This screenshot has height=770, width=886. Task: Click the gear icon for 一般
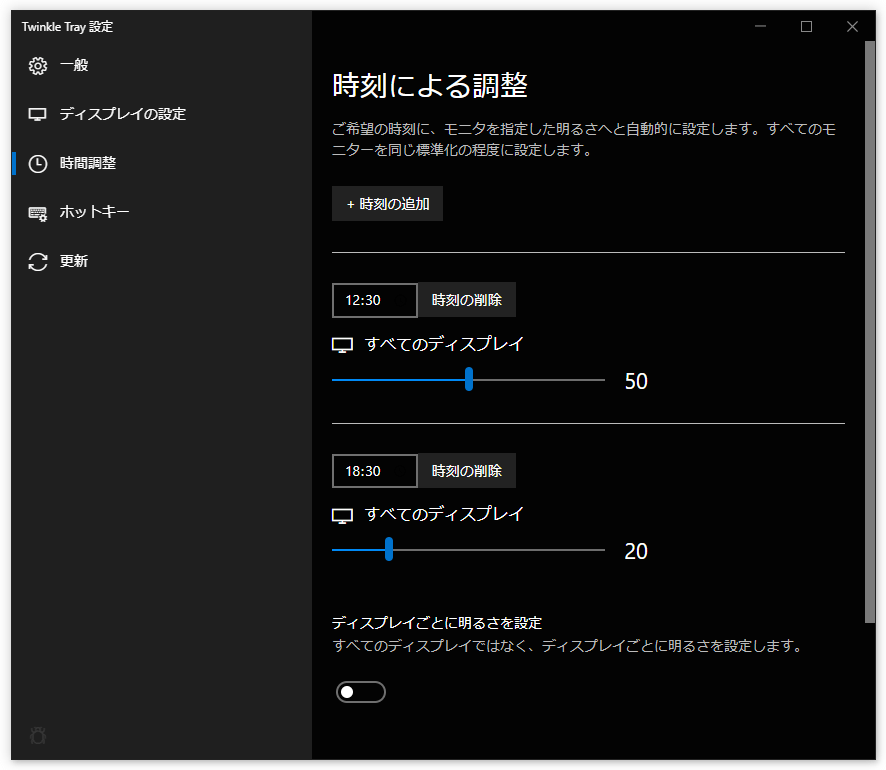tap(38, 66)
